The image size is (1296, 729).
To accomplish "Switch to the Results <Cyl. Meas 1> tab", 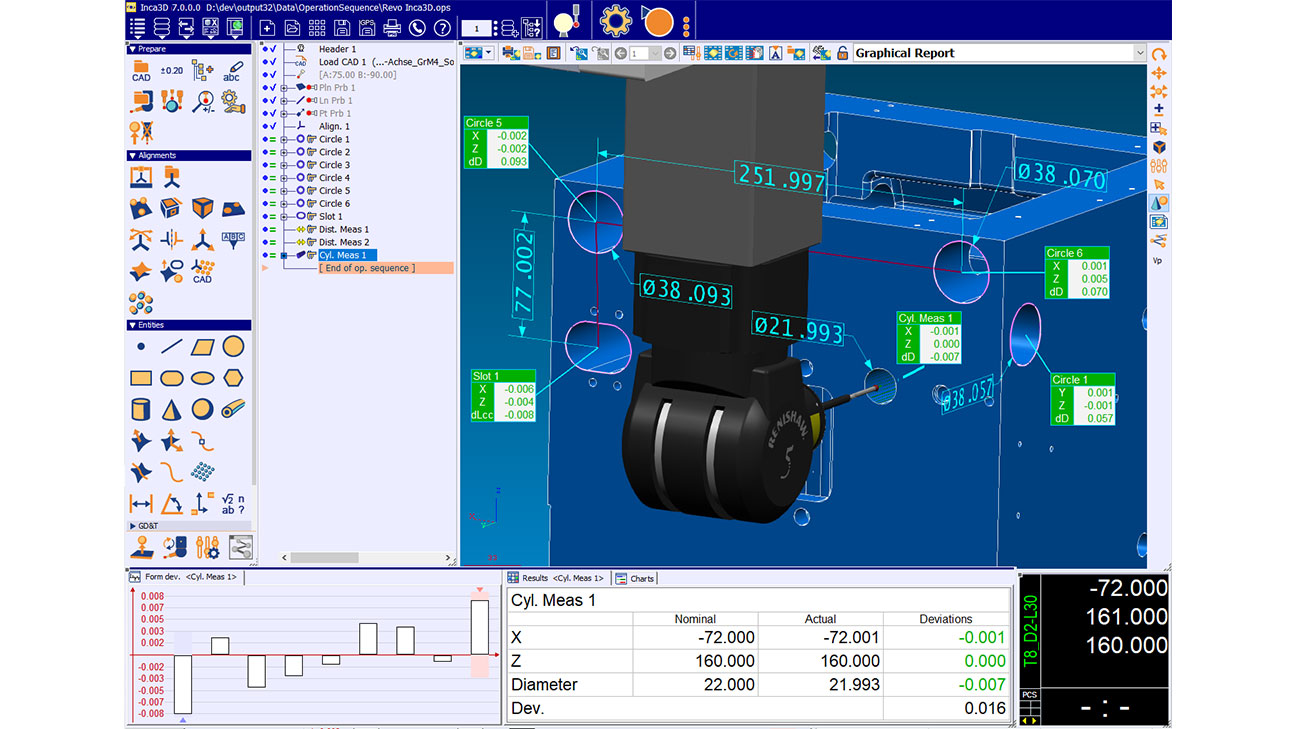I will point(556,578).
